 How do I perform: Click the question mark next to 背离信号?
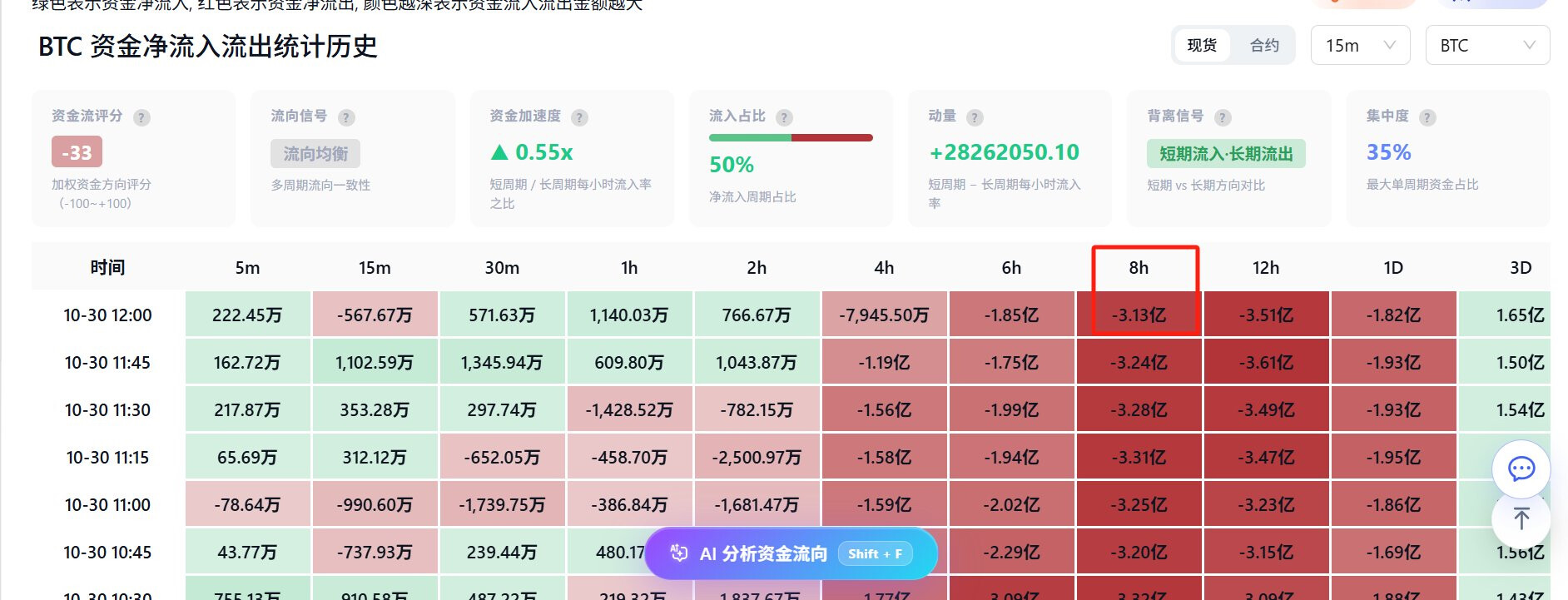click(1223, 117)
